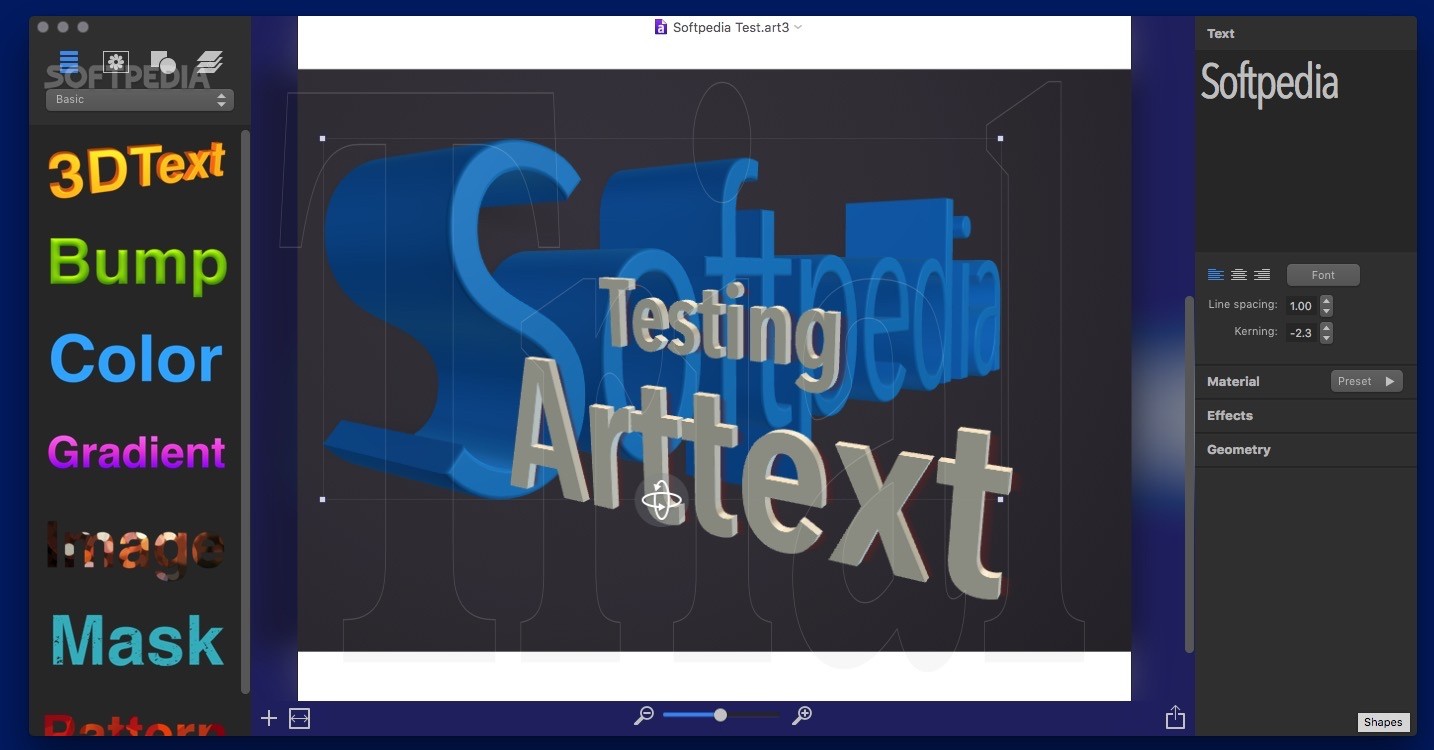The image size is (1434, 750).
Task: Click the styles list scrollbar
Action: click(245, 412)
